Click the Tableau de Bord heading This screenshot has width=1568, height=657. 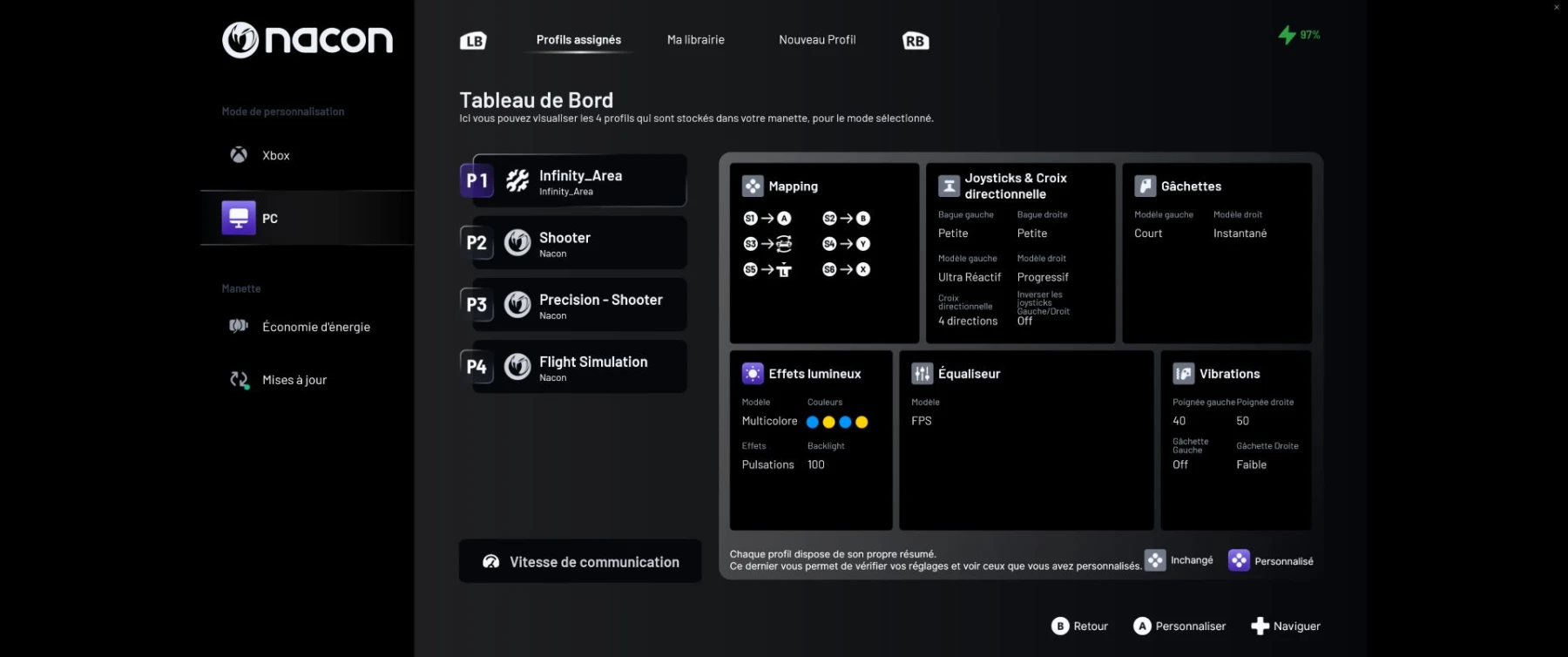(x=537, y=100)
